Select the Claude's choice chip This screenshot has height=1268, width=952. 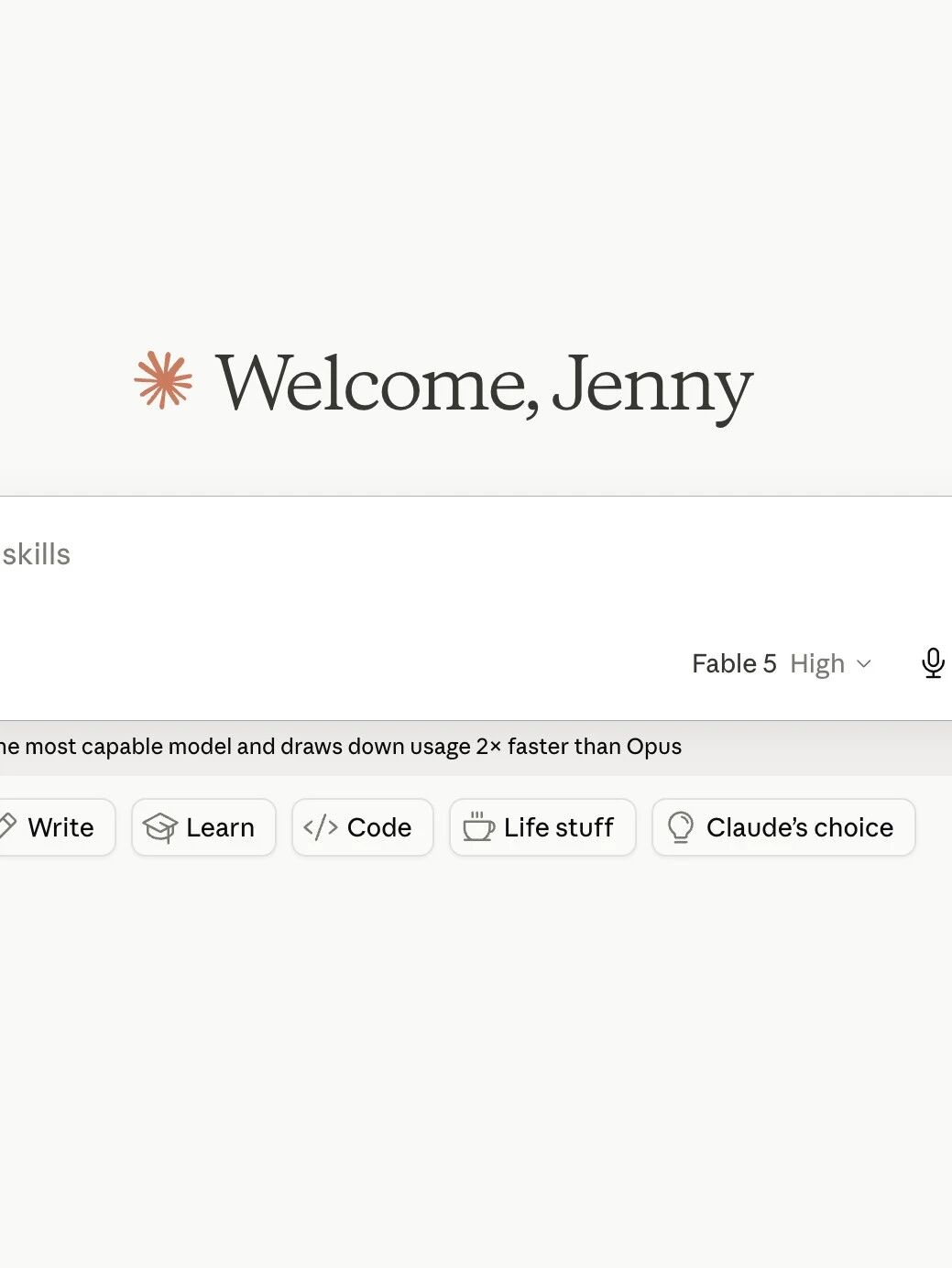[783, 827]
